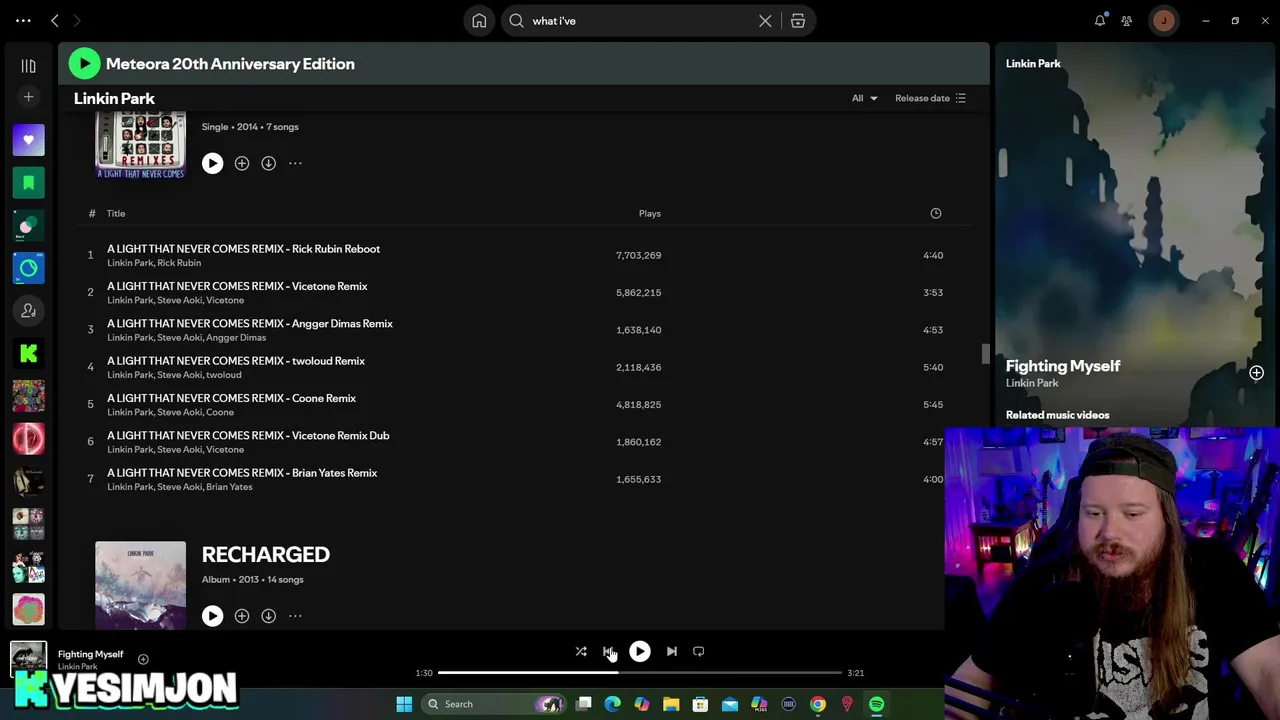Skip to next track
1280x720 pixels.
point(672,652)
